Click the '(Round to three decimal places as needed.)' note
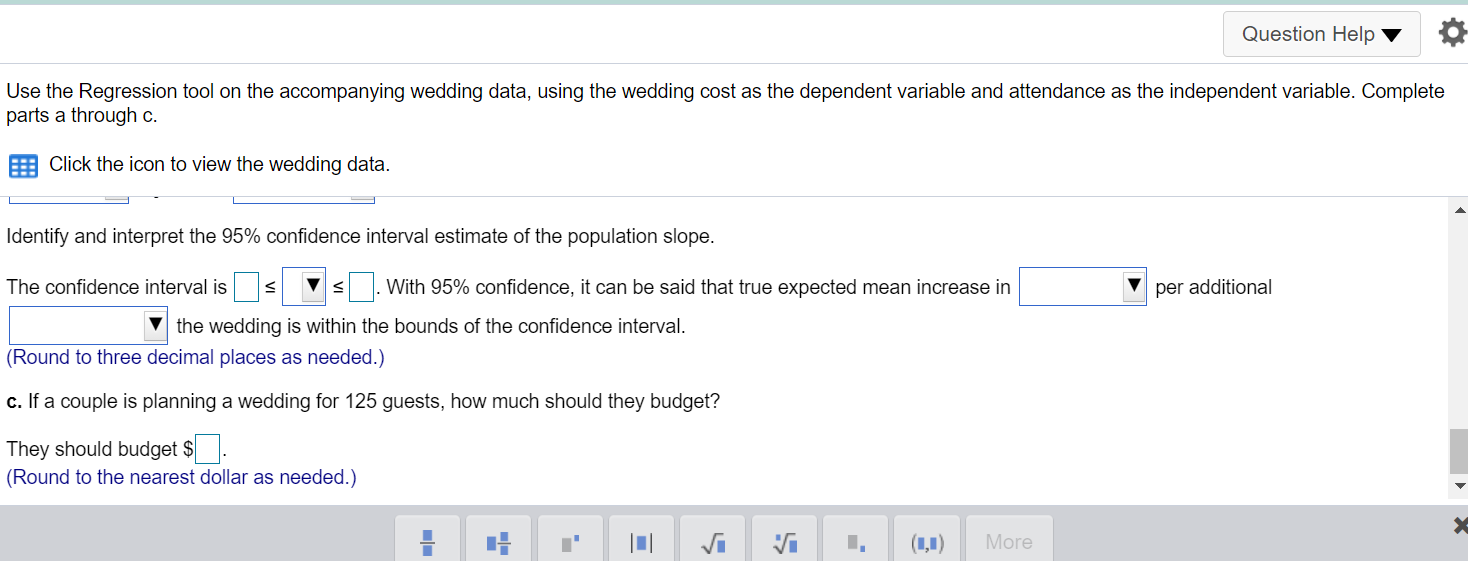This screenshot has width=1468, height=561. [x=195, y=357]
